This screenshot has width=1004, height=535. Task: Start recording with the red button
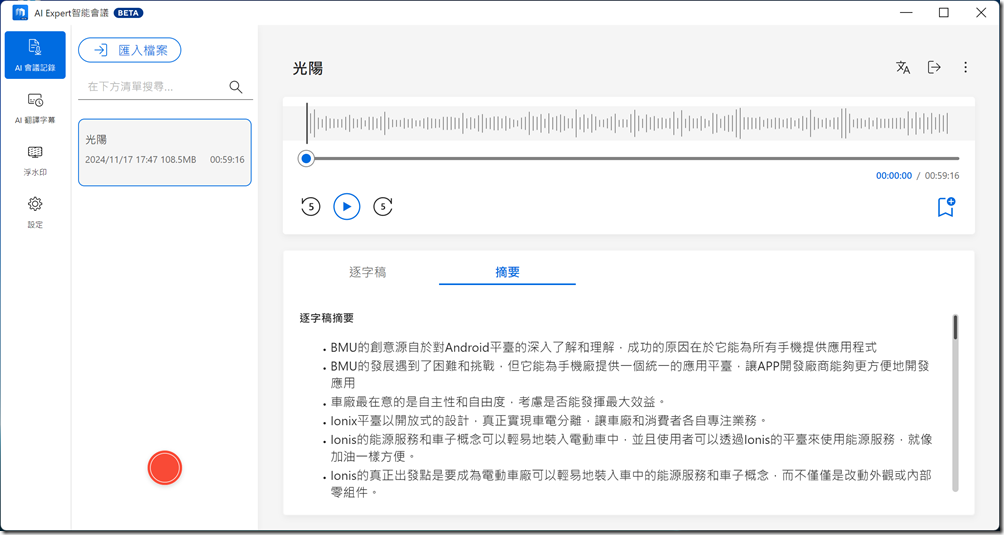click(164, 468)
